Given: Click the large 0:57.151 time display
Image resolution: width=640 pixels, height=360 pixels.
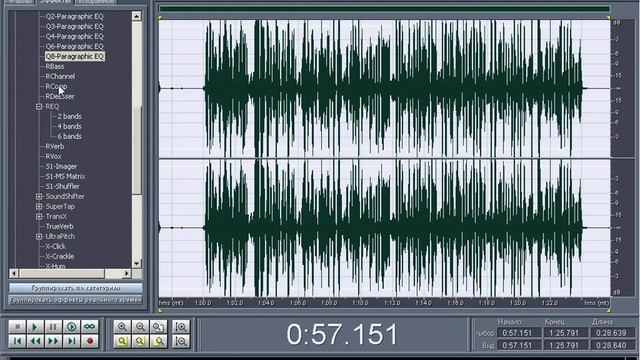Looking at the screenshot, I should point(342,334).
